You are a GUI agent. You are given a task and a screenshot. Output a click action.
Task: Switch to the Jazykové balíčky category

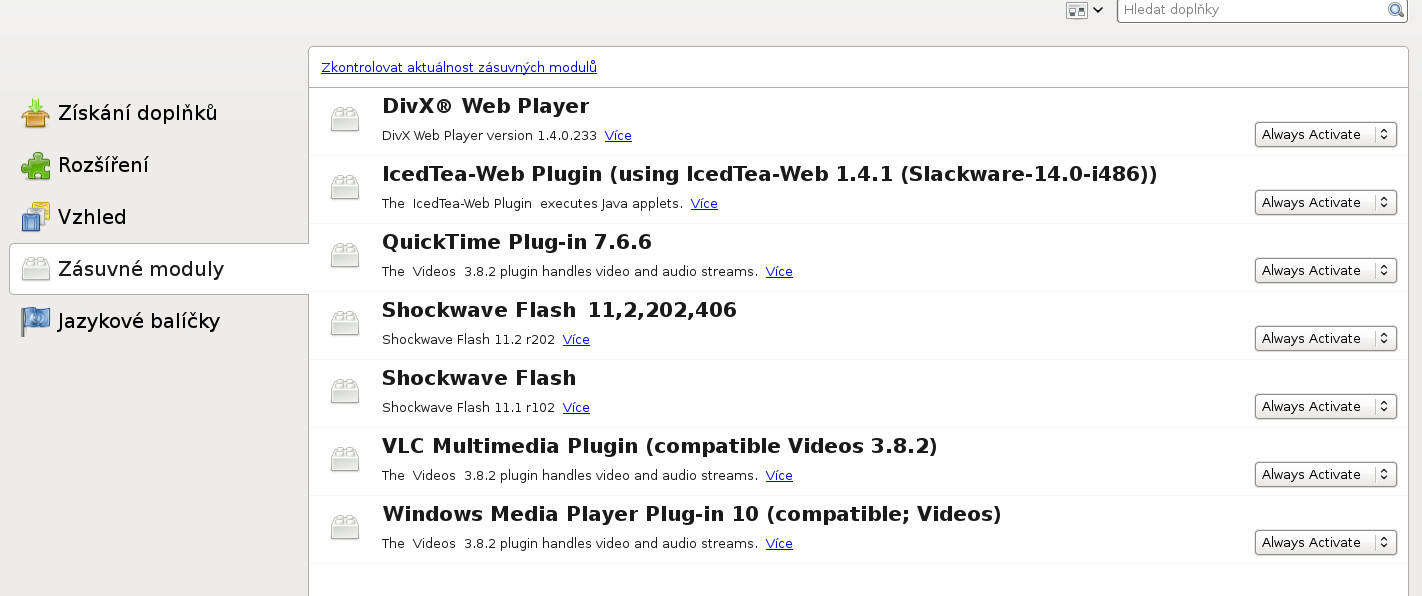[159, 321]
